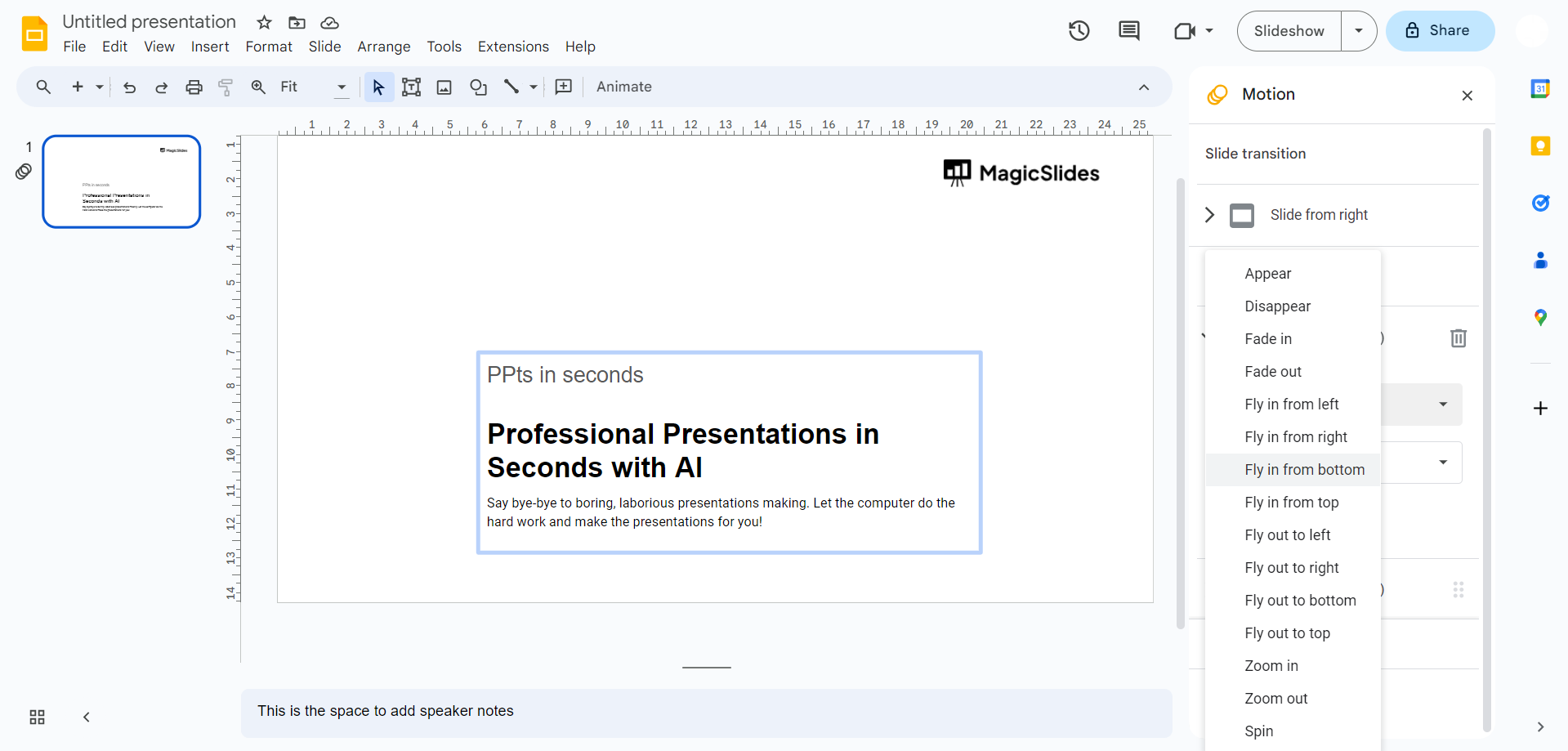
Task: Choose Fly in from bottom animation
Action: (x=1293, y=470)
